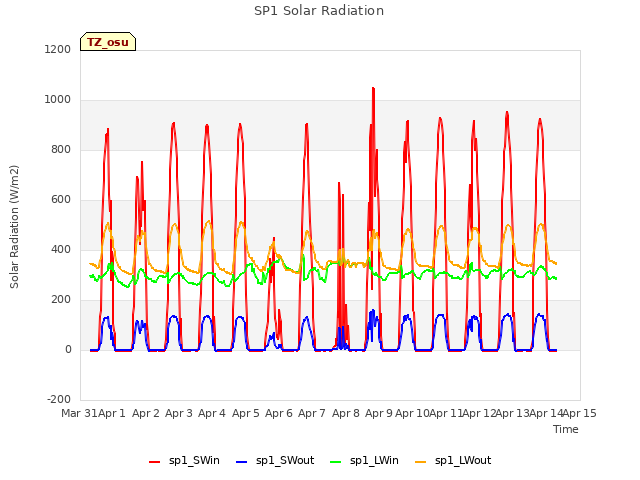Click the Time axis title
This screenshot has width=640, height=480.
coord(566,429)
